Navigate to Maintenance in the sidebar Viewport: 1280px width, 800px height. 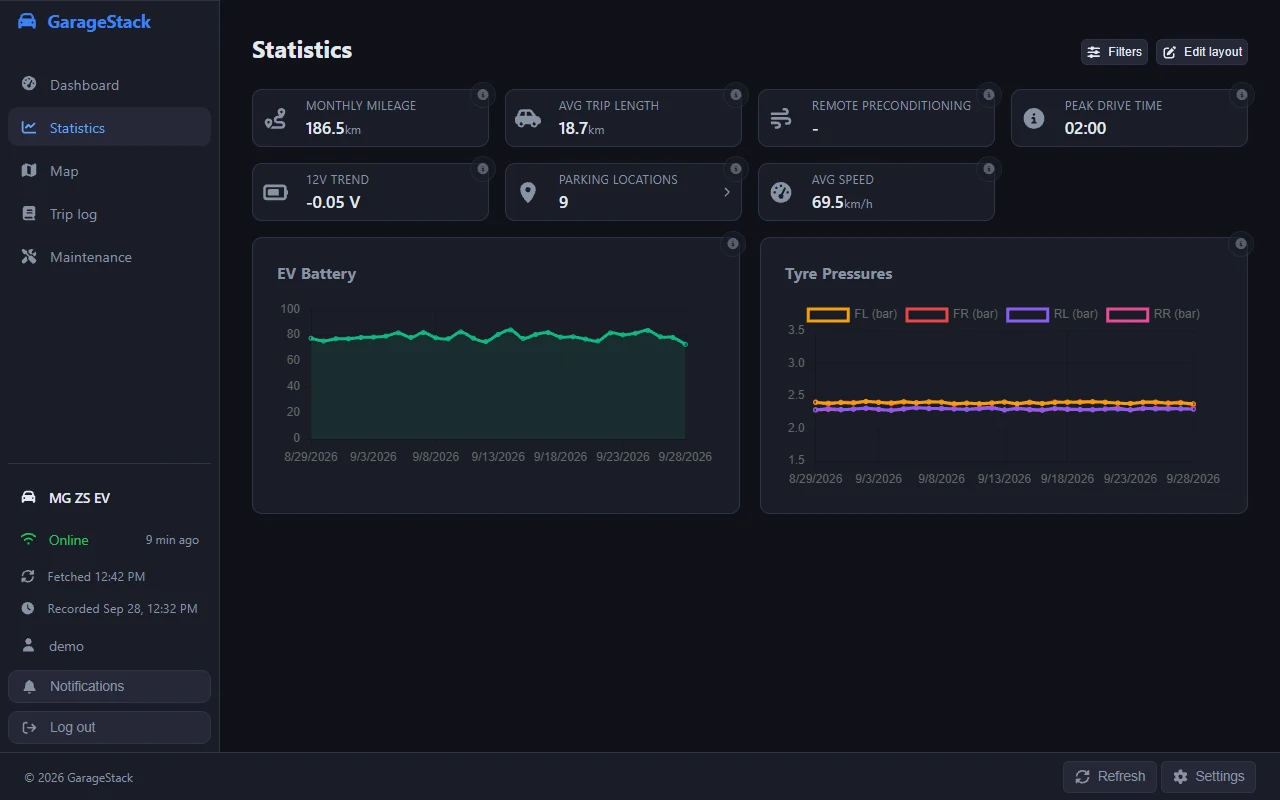pos(109,257)
